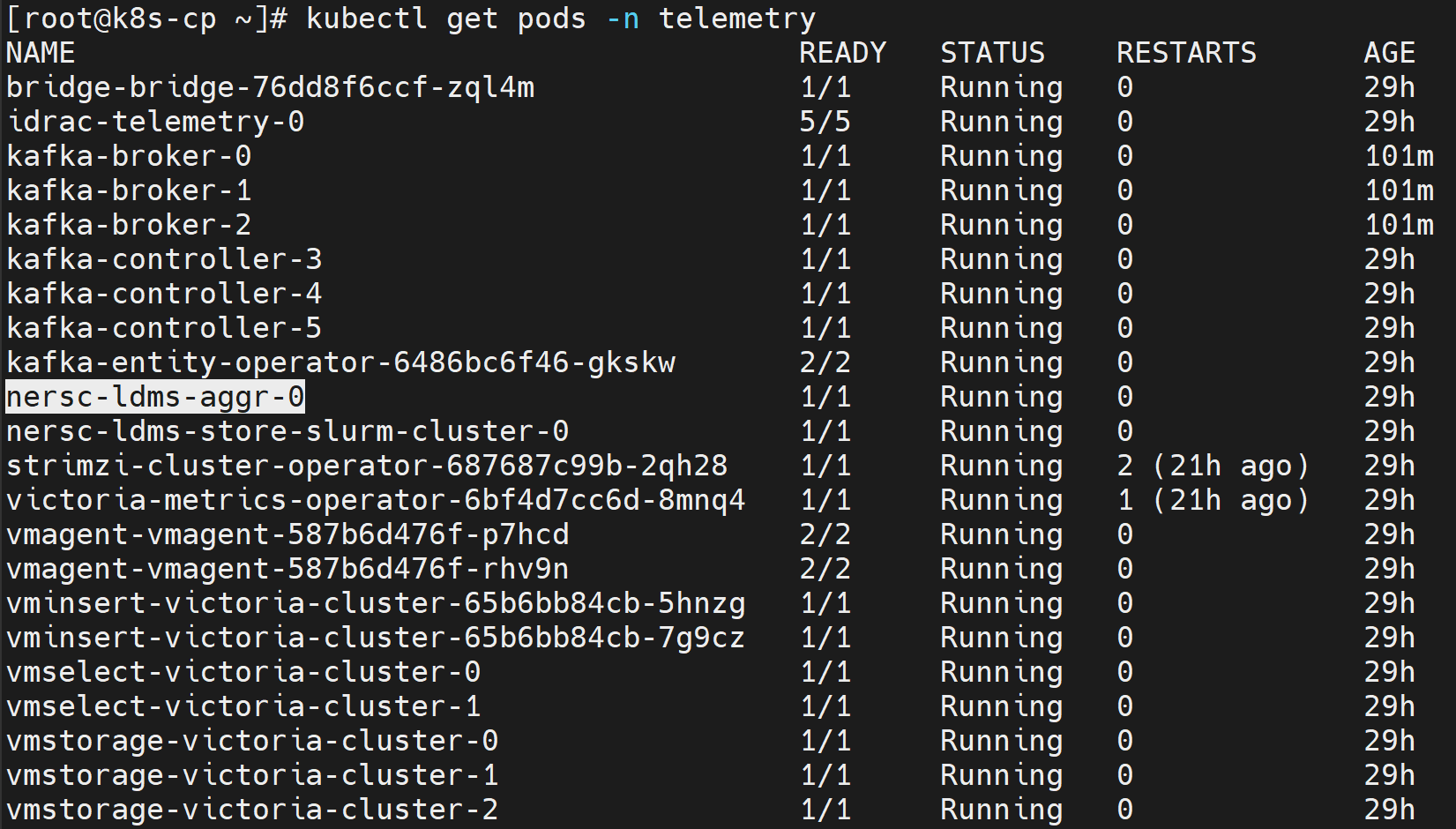The width and height of the screenshot is (1456, 829).
Task: Click kafka-broker-1 in the pod list
Action: pos(129,190)
